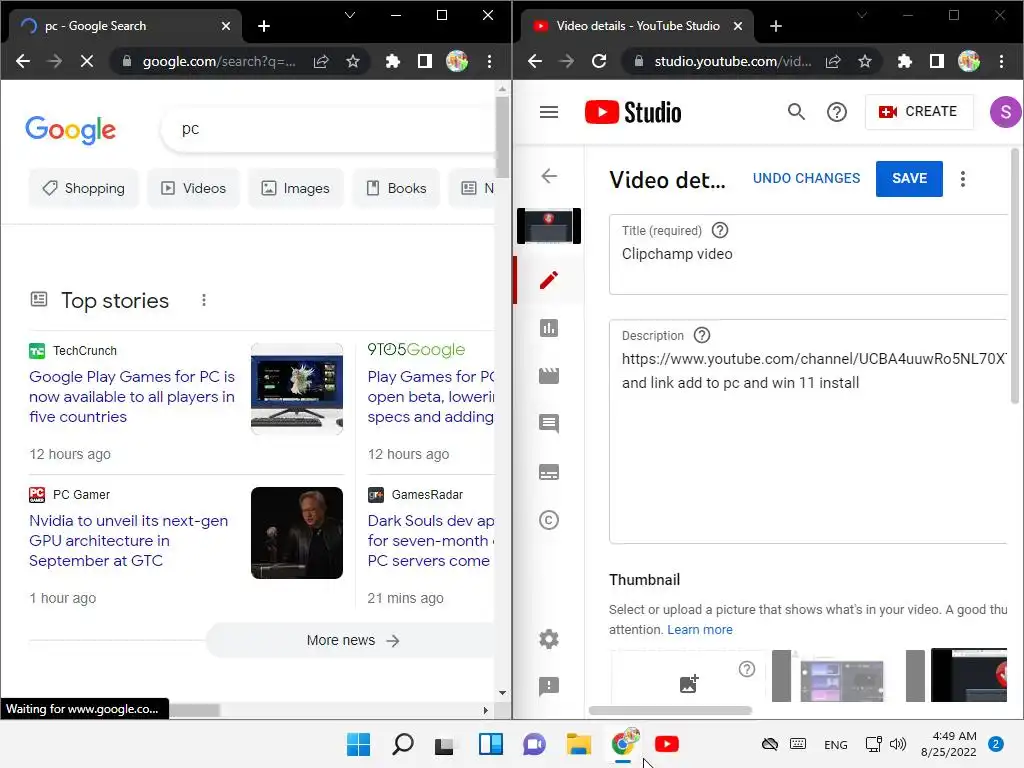The height and width of the screenshot is (768, 1024).
Task: Filter results by Shopping
Action: [84, 188]
